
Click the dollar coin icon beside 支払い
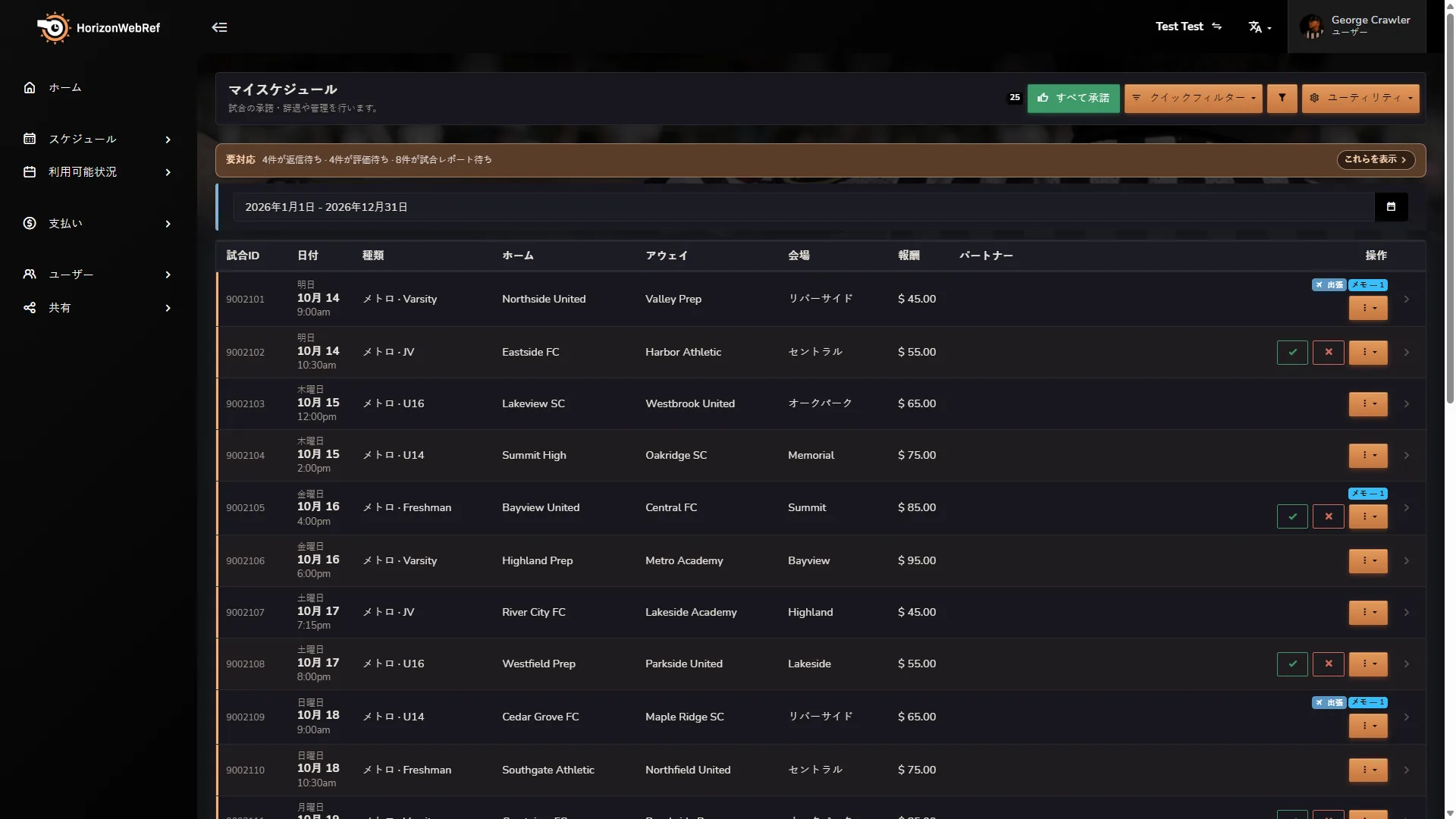click(30, 223)
